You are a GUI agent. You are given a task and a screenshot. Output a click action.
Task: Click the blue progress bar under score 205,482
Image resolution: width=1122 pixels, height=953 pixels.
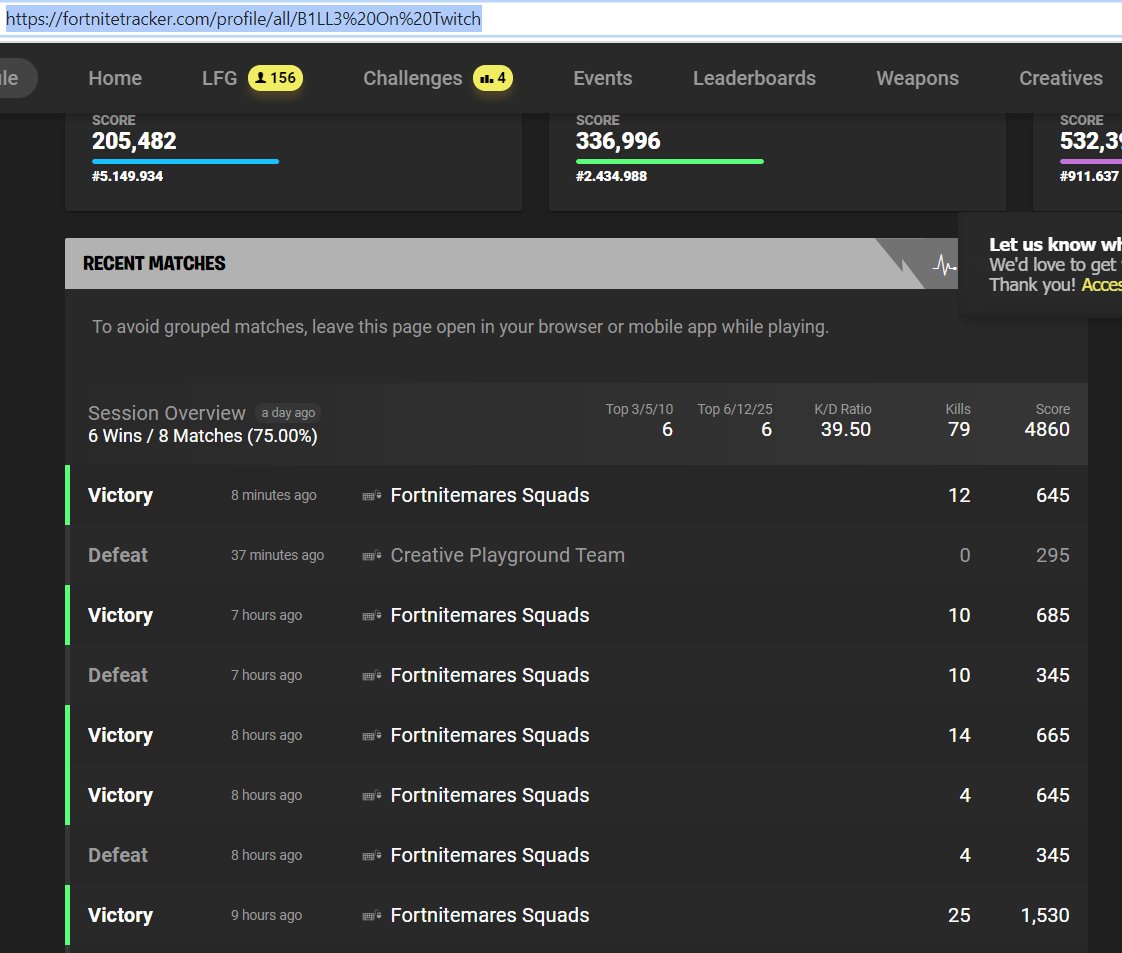[185, 162]
